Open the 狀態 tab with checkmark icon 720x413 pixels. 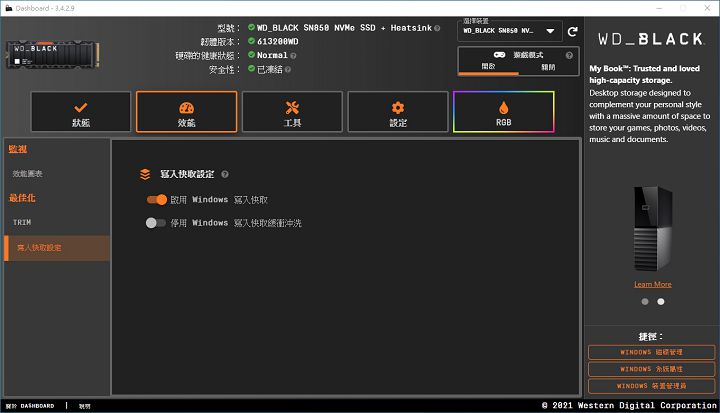[x=81, y=112]
